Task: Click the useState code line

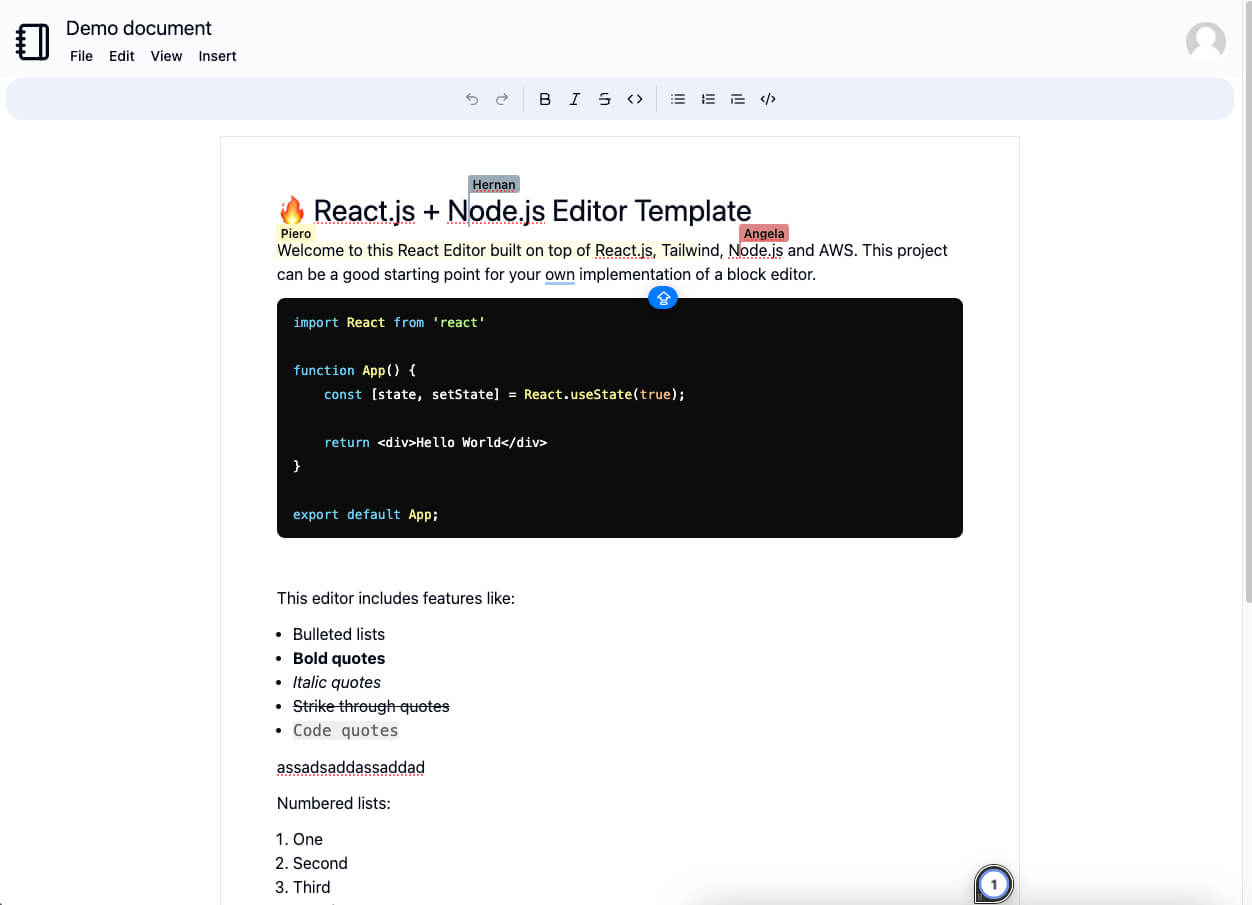Action: click(x=505, y=394)
